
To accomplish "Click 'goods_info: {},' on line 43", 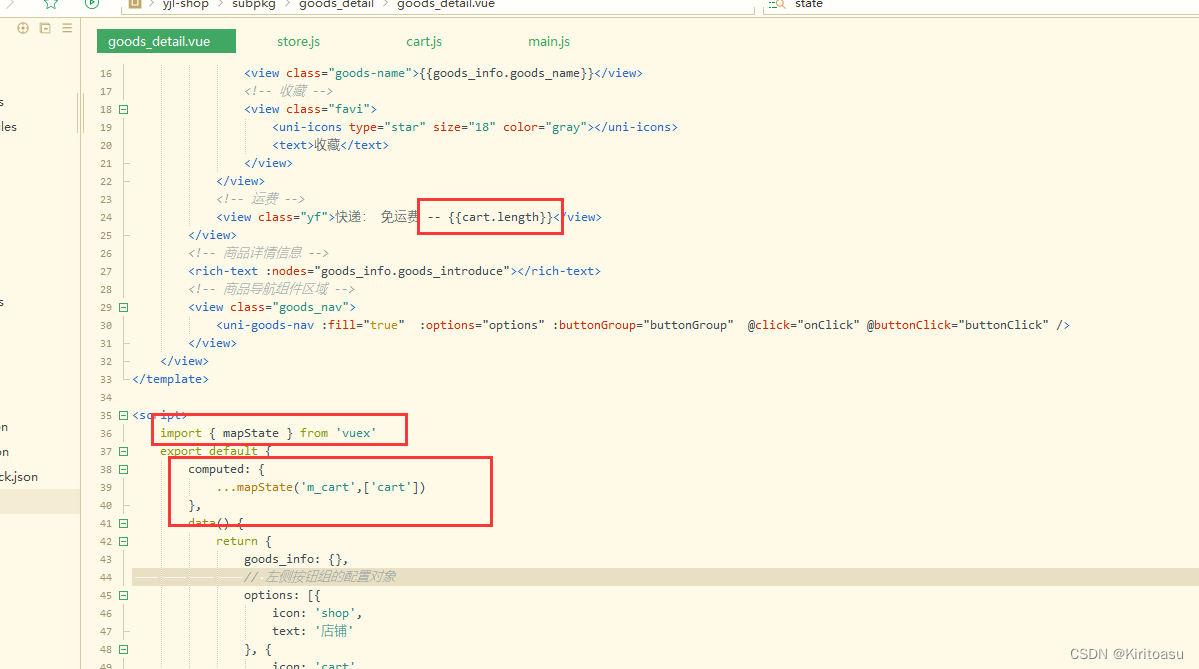I will 296,560.
